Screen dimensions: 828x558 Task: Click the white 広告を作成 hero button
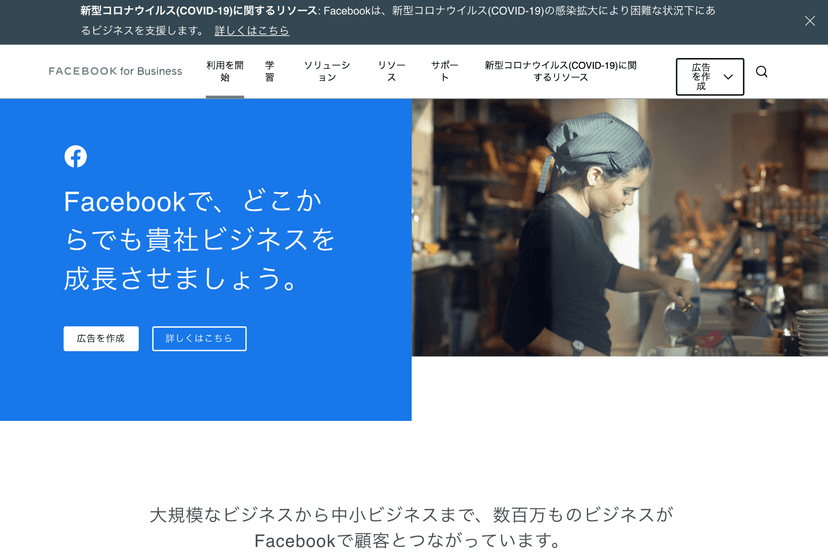(101, 338)
